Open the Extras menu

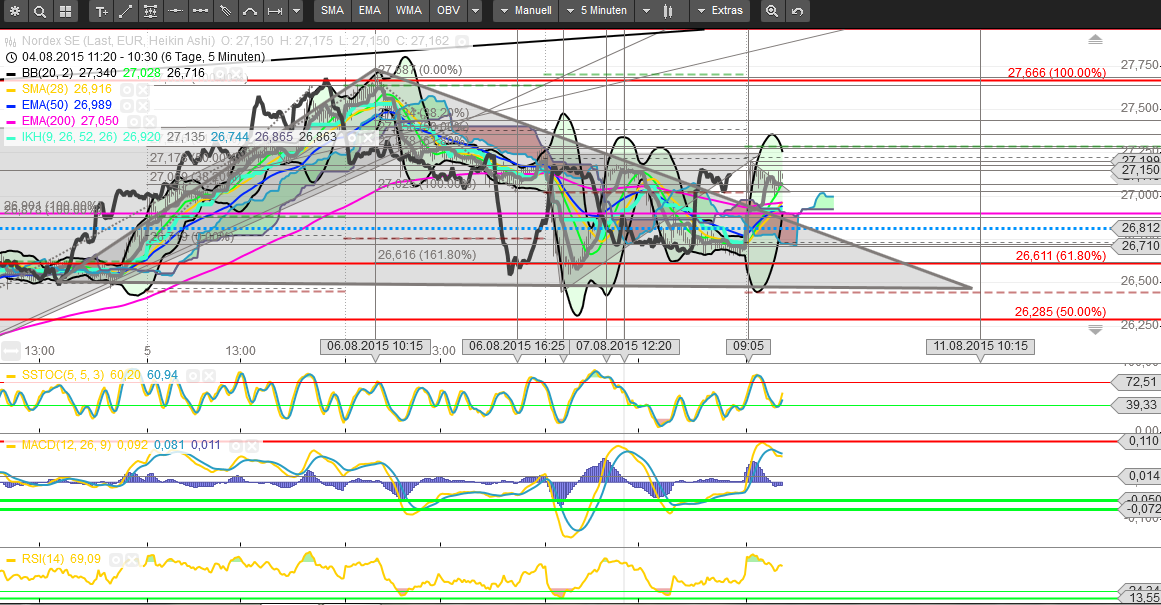click(x=721, y=12)
